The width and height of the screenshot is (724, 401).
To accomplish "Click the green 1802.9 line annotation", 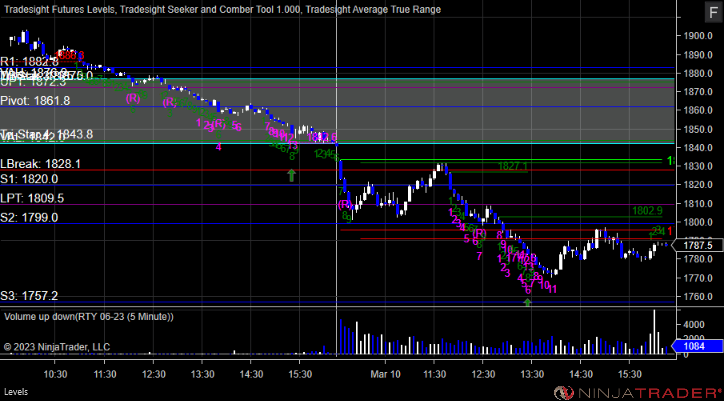I will click(x=647, y=211).
